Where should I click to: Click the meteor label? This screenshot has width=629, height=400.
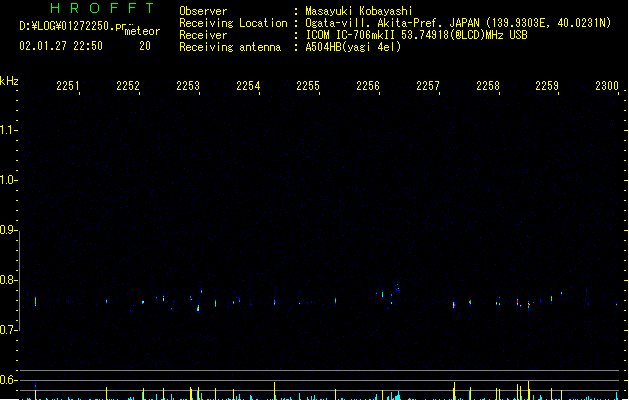pos(142,31)
